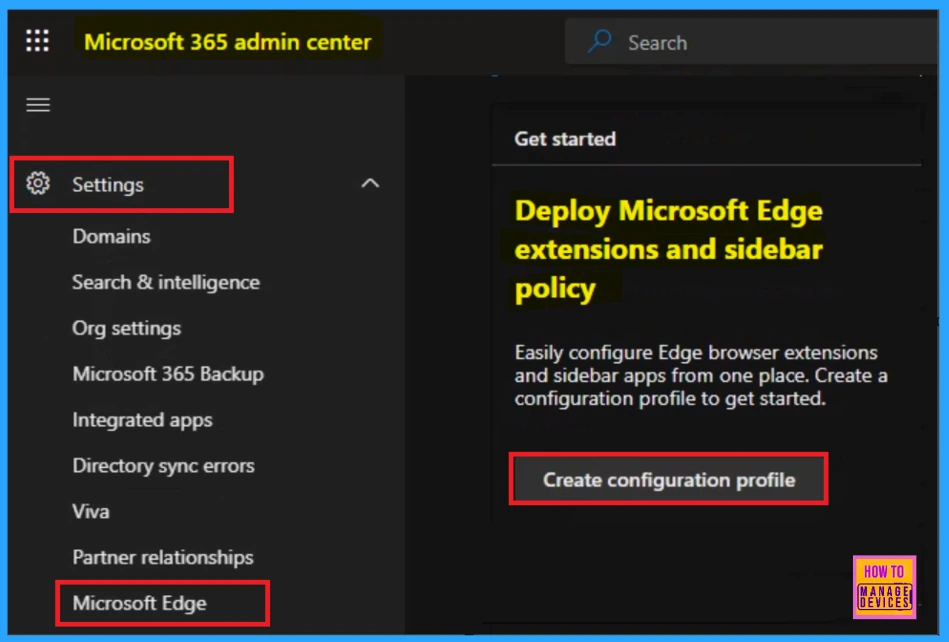Collapse the Settings section chevron

tap(370, 183)
